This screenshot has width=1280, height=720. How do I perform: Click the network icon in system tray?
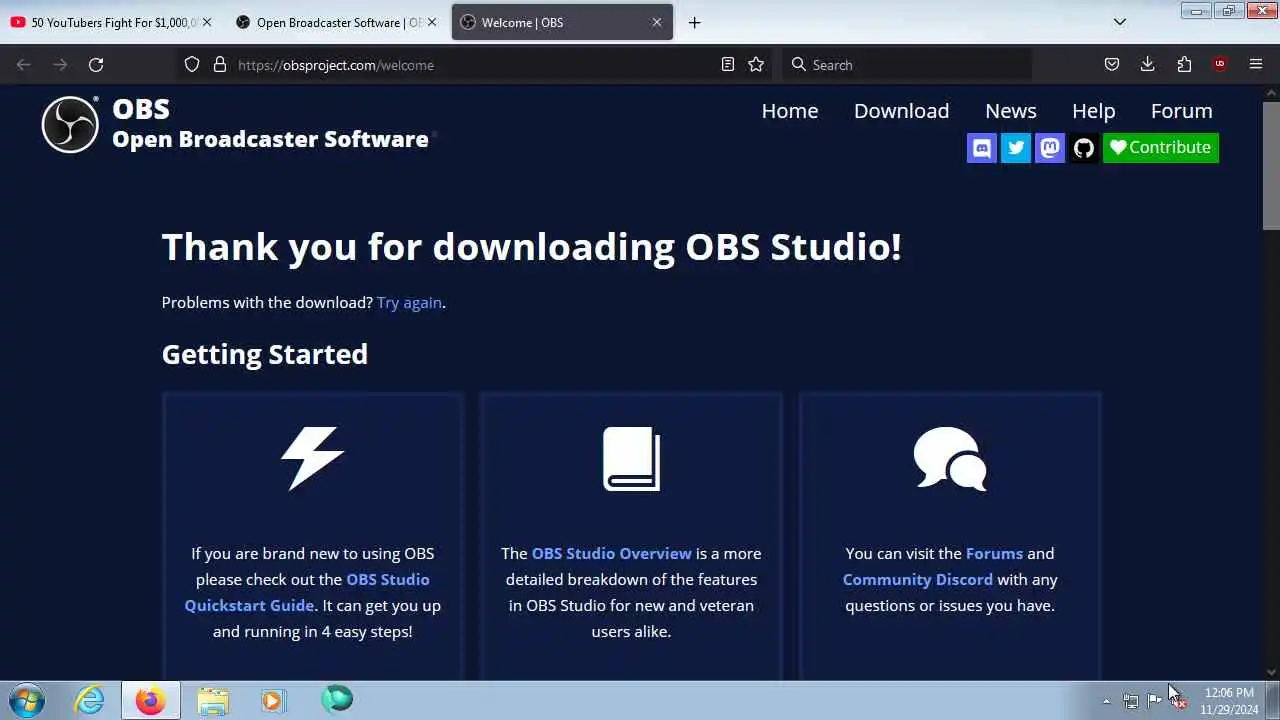[1130, 701]
